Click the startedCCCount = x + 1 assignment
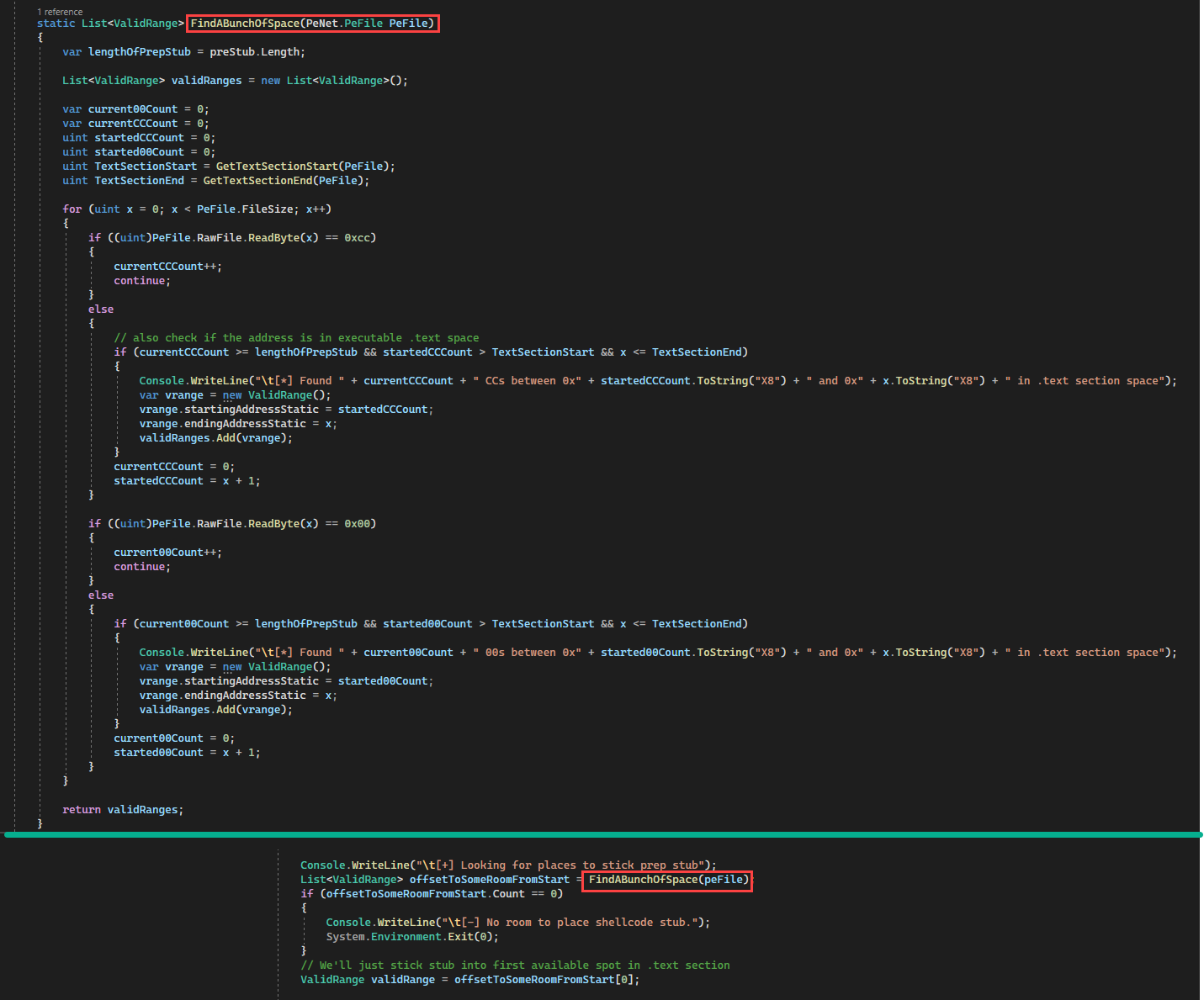Viewport: 1204px width, 1000px height. pyautogui.click(x=187, y=481)
